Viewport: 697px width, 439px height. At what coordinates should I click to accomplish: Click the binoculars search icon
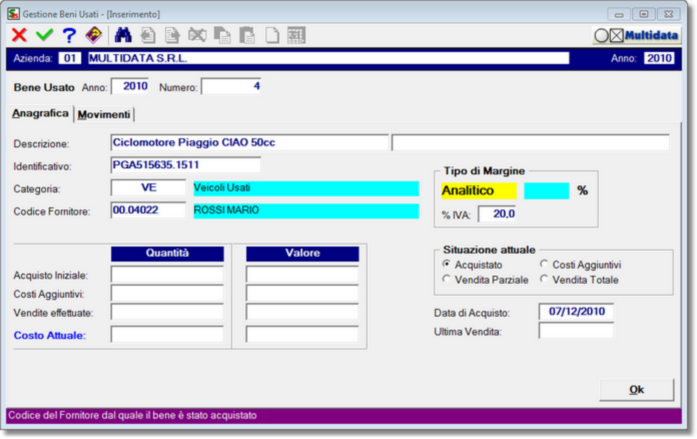tap(123, 35)
